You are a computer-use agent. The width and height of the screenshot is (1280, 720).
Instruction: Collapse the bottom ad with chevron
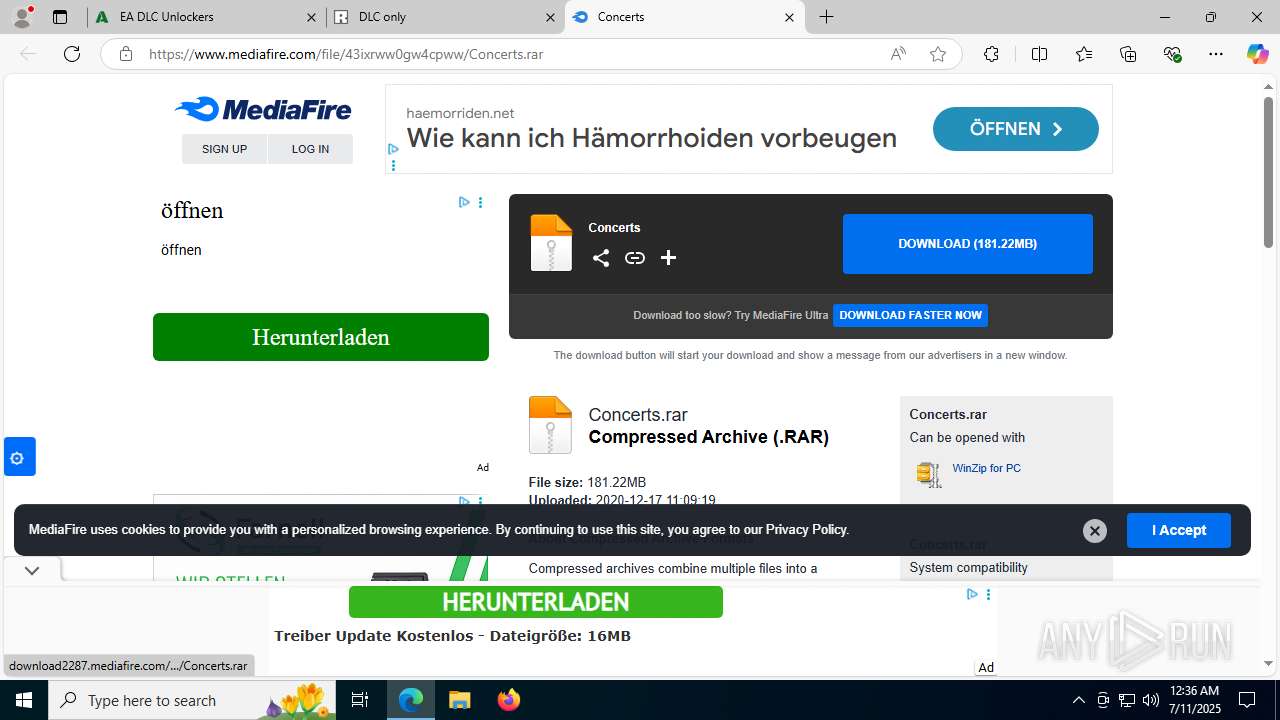pyautogui.click(x=32, y=571)
